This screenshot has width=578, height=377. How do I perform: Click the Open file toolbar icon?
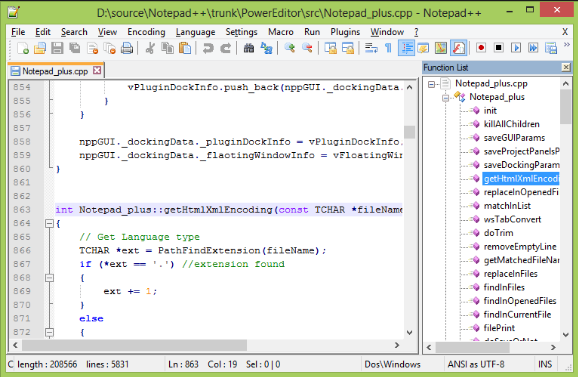point(40,48)
